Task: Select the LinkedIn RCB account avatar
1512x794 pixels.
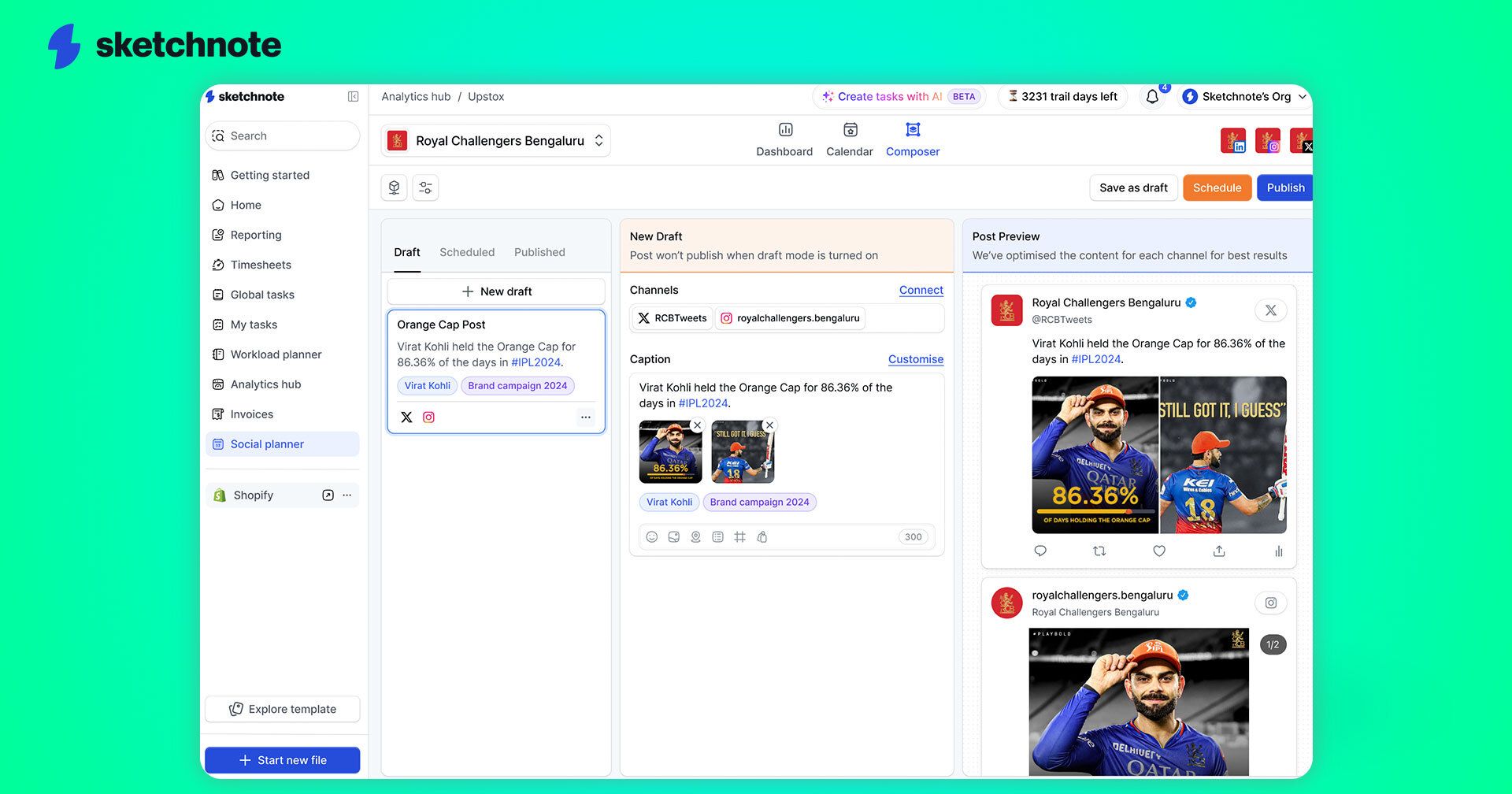Action: (x=1233, y=140)
